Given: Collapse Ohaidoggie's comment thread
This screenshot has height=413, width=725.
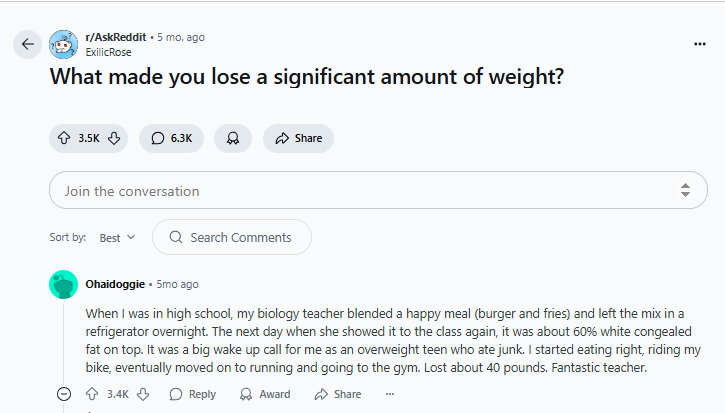Looking at the screenshot, I should (x=64, y=394).
